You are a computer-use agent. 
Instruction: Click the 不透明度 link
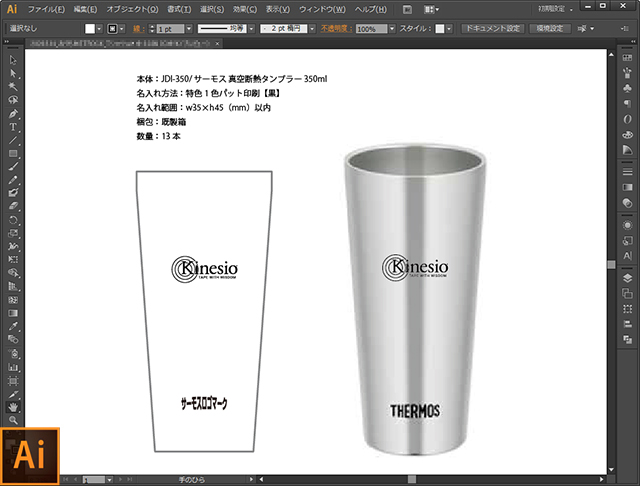click(x=336, y=29)
